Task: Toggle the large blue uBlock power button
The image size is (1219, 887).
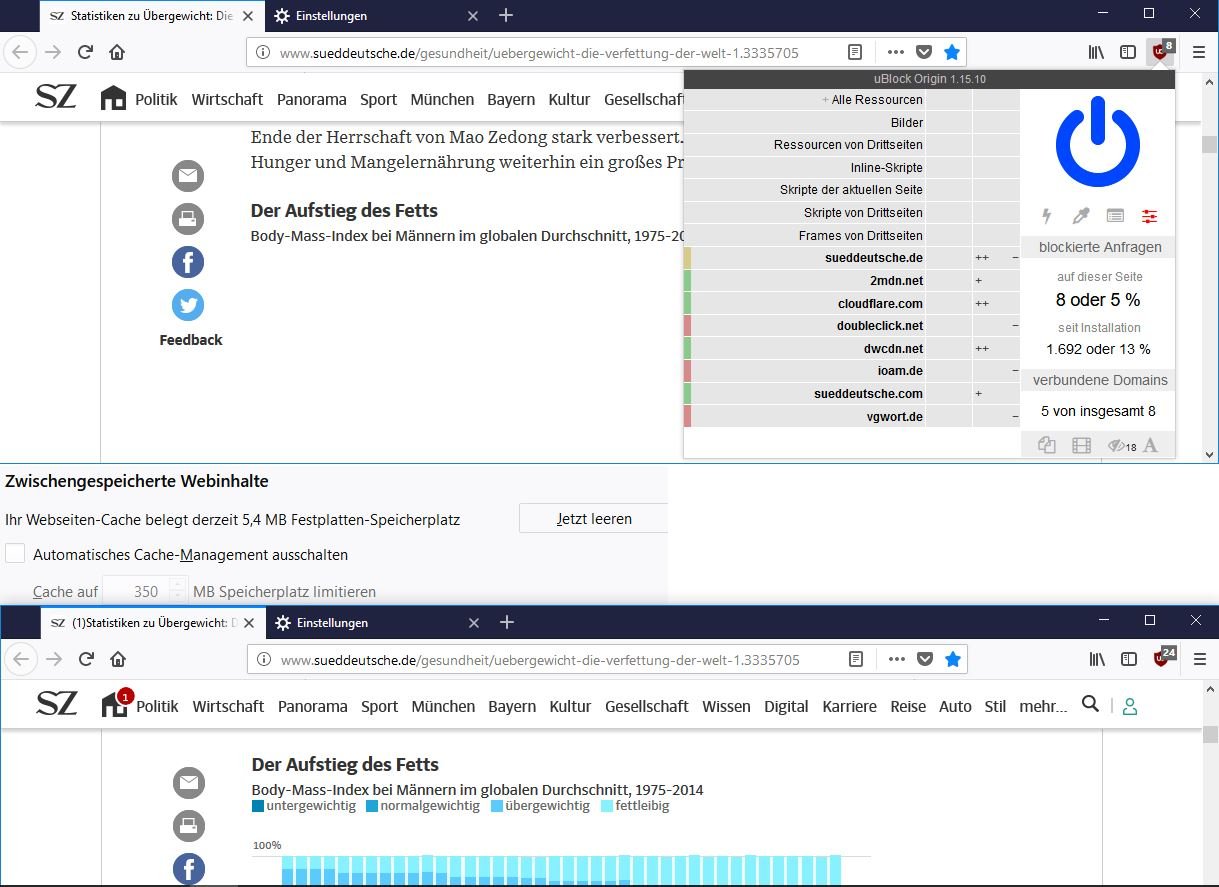Action: click(x=1098, y=143)
